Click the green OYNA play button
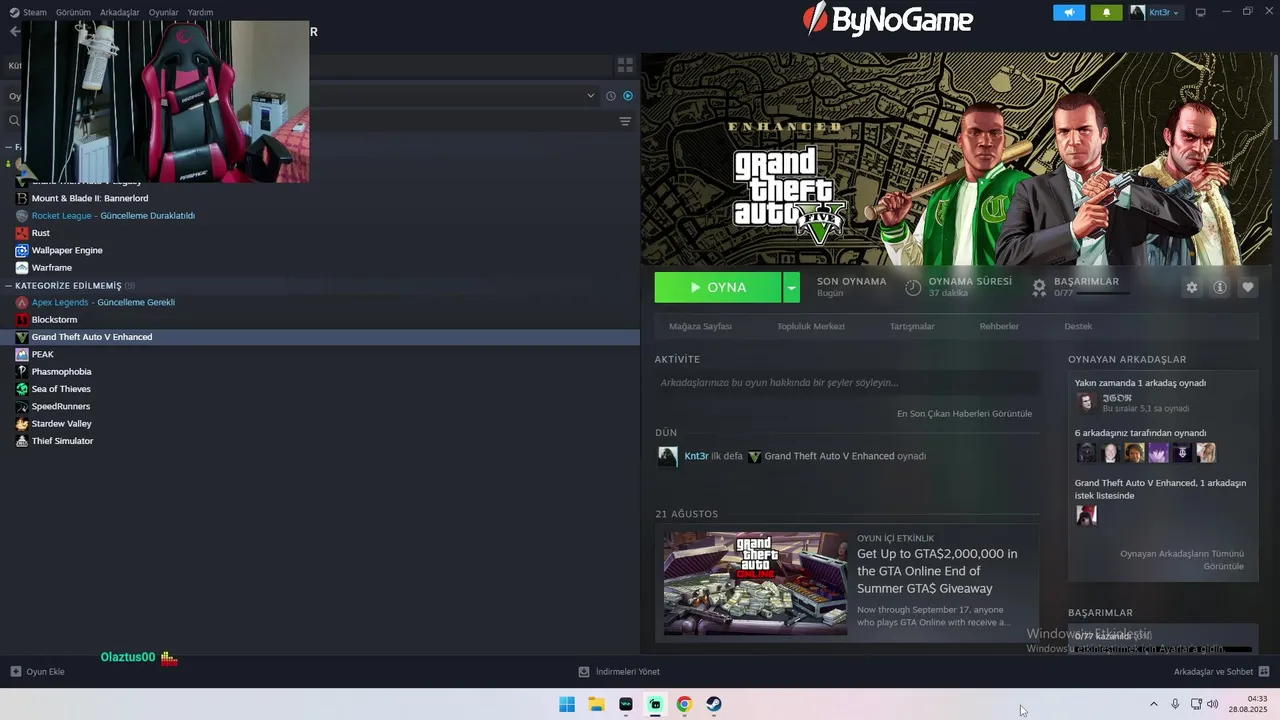The width and height of the screenshot is (1280, 720). [x=718, y=287]
